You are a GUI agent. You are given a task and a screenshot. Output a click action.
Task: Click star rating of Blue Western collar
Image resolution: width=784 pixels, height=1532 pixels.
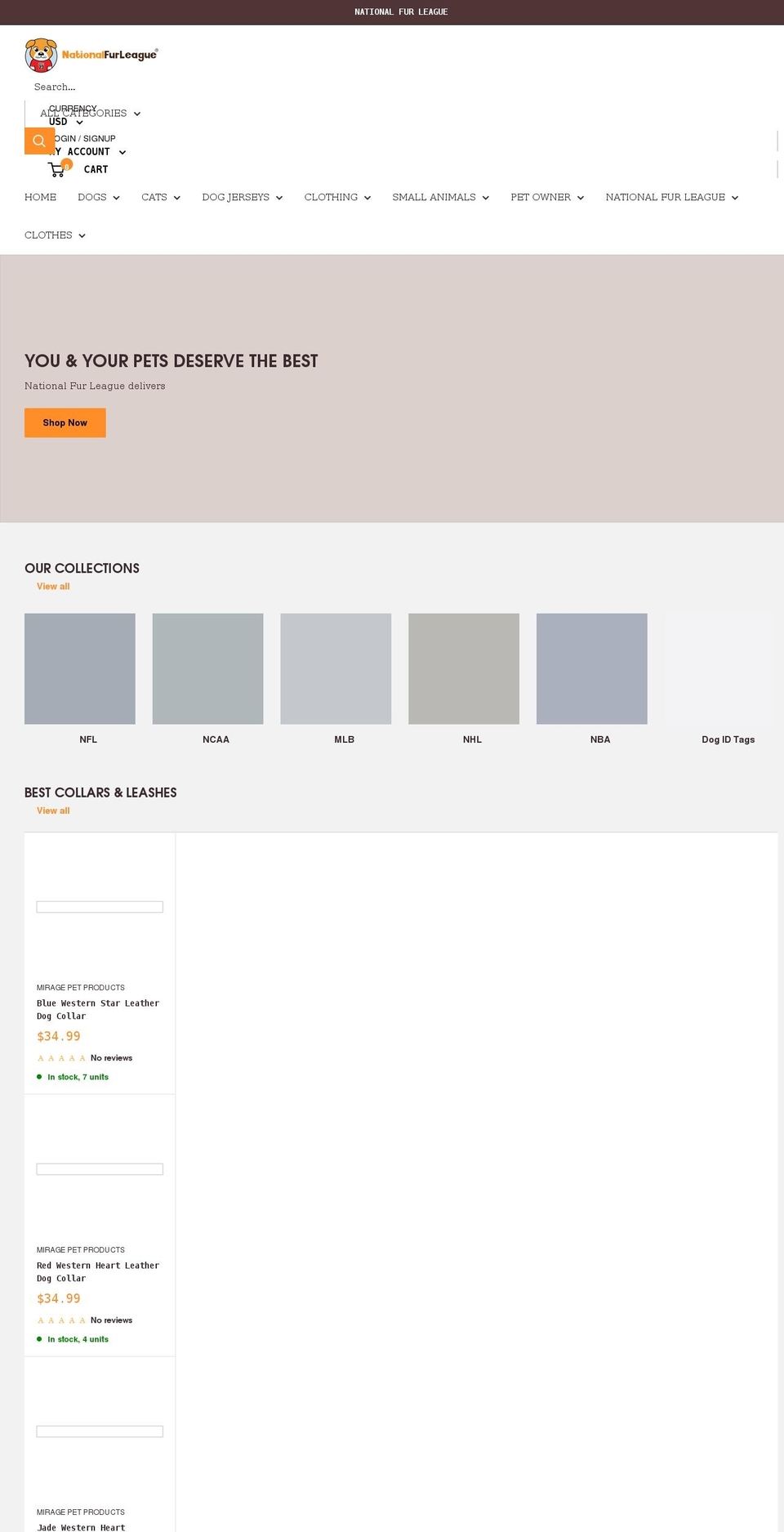coord(61,1058)
